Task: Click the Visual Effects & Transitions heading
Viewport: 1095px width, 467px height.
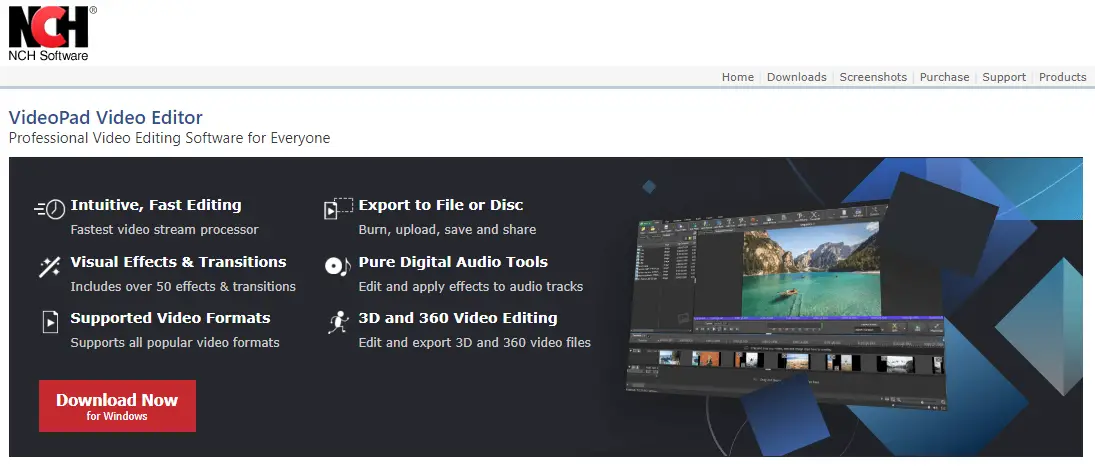Action: click(x=178, y=262)
